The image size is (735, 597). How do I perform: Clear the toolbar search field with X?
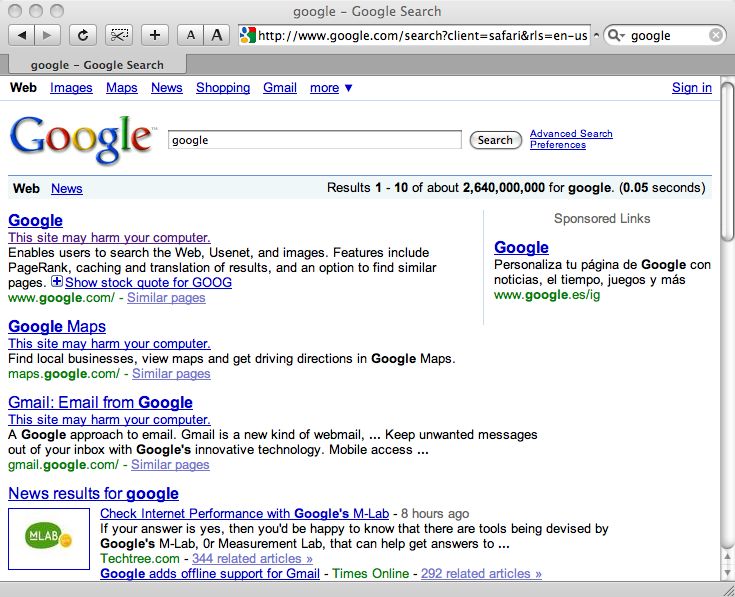point(716,35)
